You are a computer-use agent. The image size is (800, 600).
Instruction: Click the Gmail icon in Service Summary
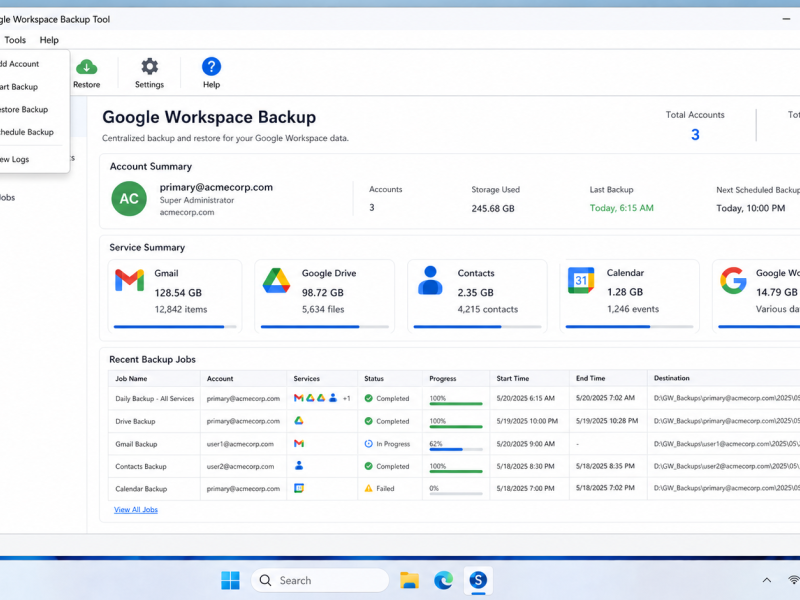[x=130, y=280]
